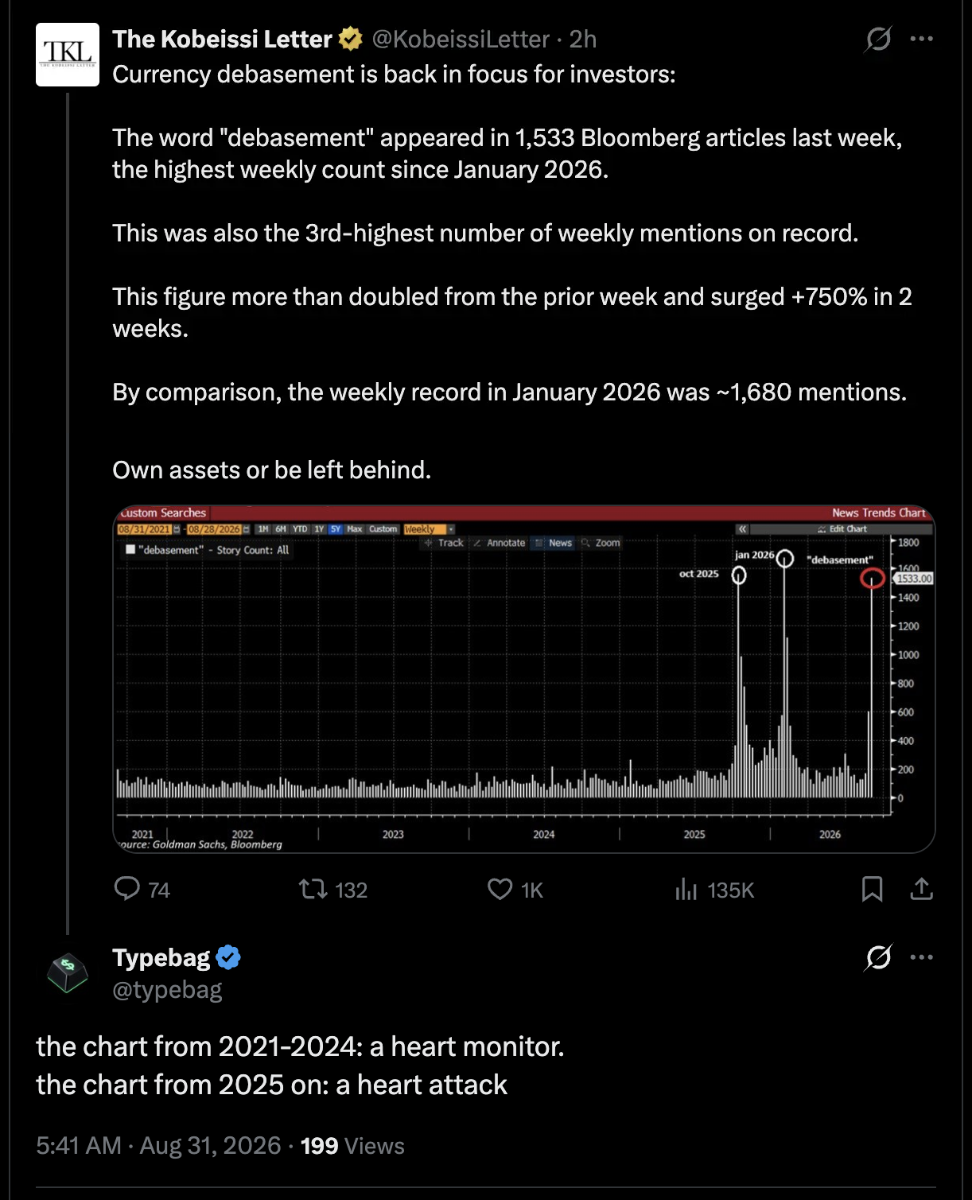View analytics showing 135K views
Image resolution: width=972 pixels, height=1200 pixels.
[715, 889]
